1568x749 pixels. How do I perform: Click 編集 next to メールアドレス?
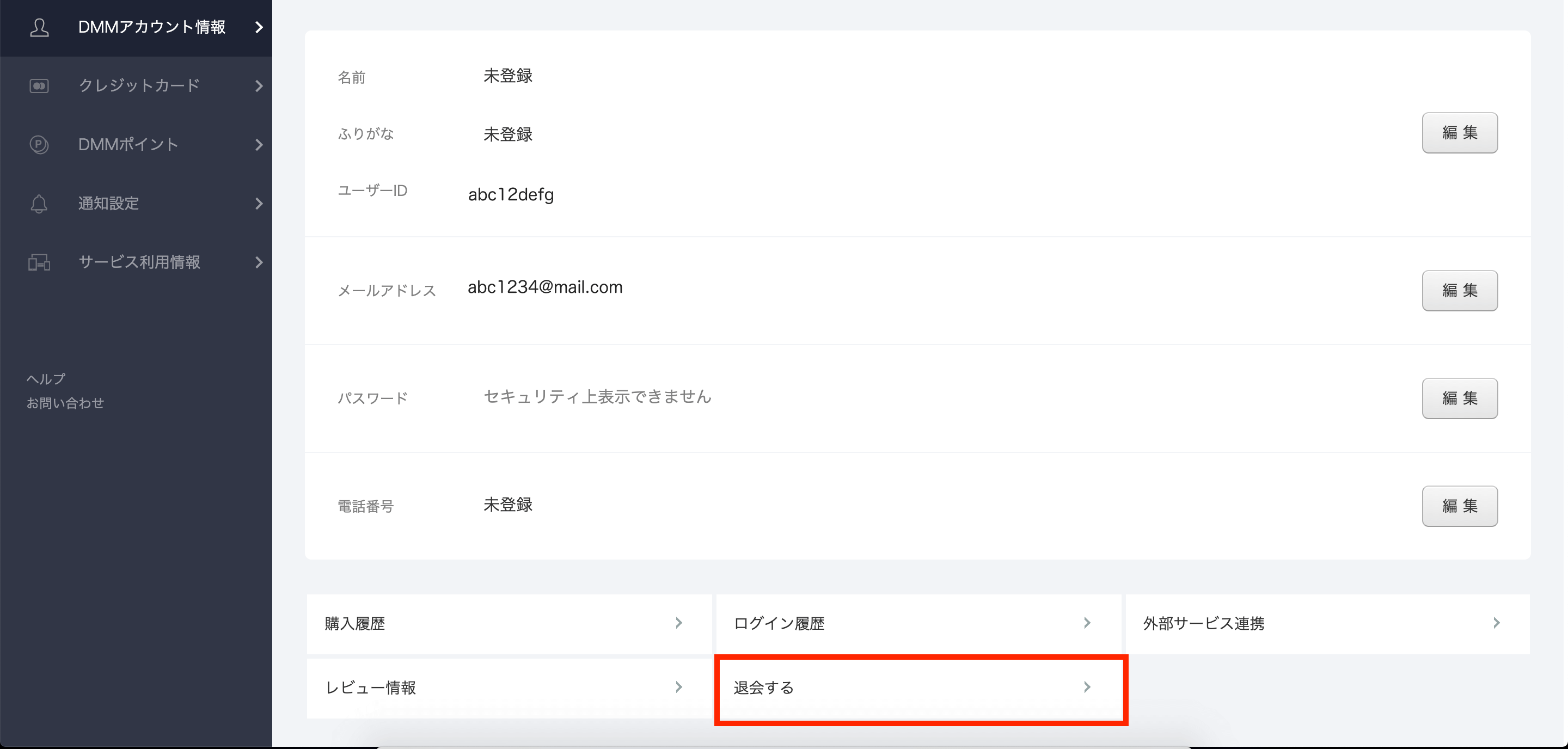pyautogui.click(x=1460, y=290)
